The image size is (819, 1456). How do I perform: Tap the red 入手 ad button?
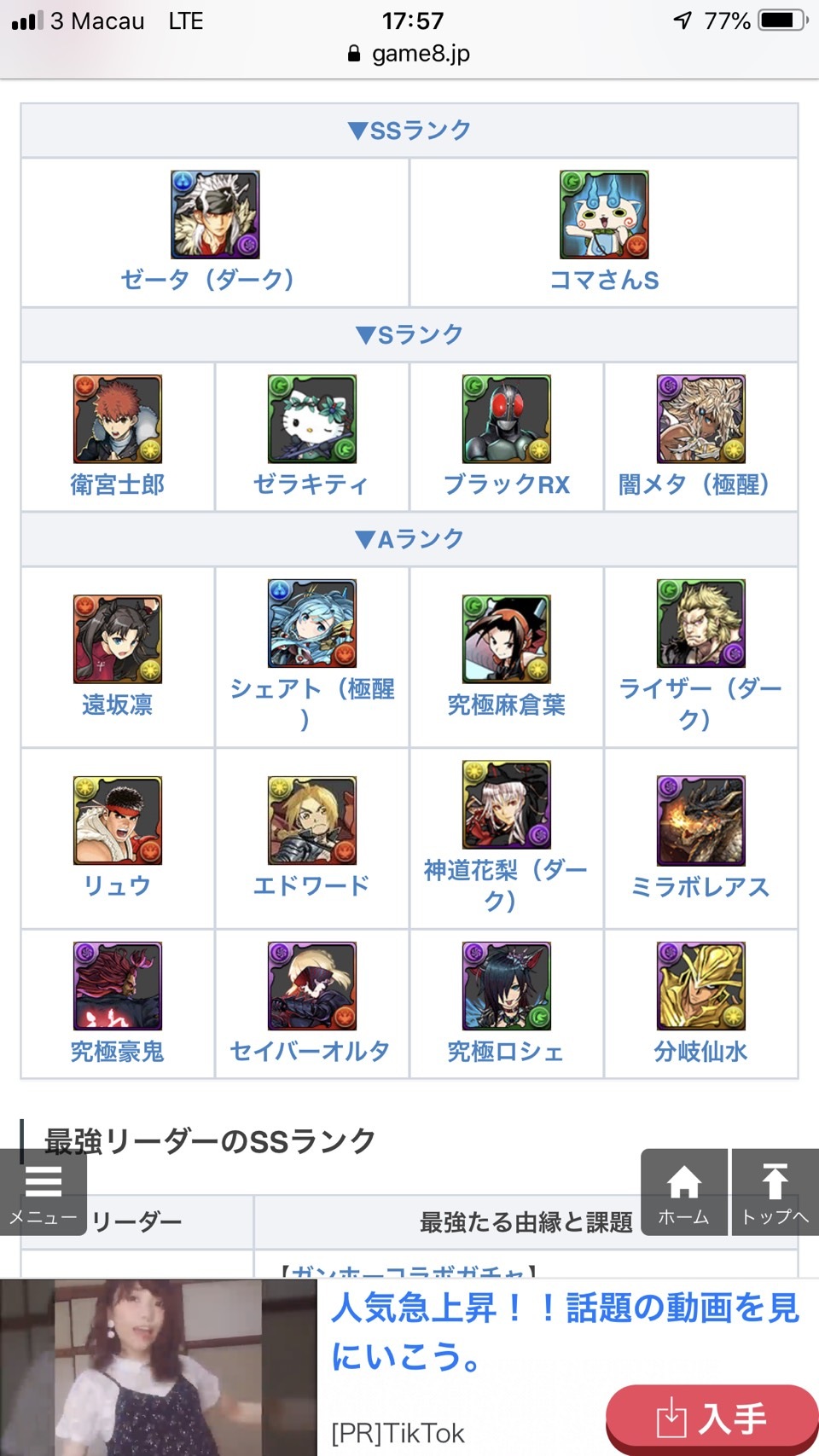712,1419
